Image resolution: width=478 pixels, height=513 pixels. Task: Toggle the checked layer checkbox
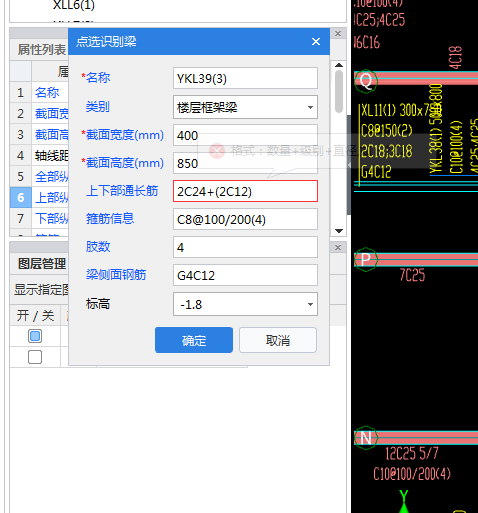[35, 336]
